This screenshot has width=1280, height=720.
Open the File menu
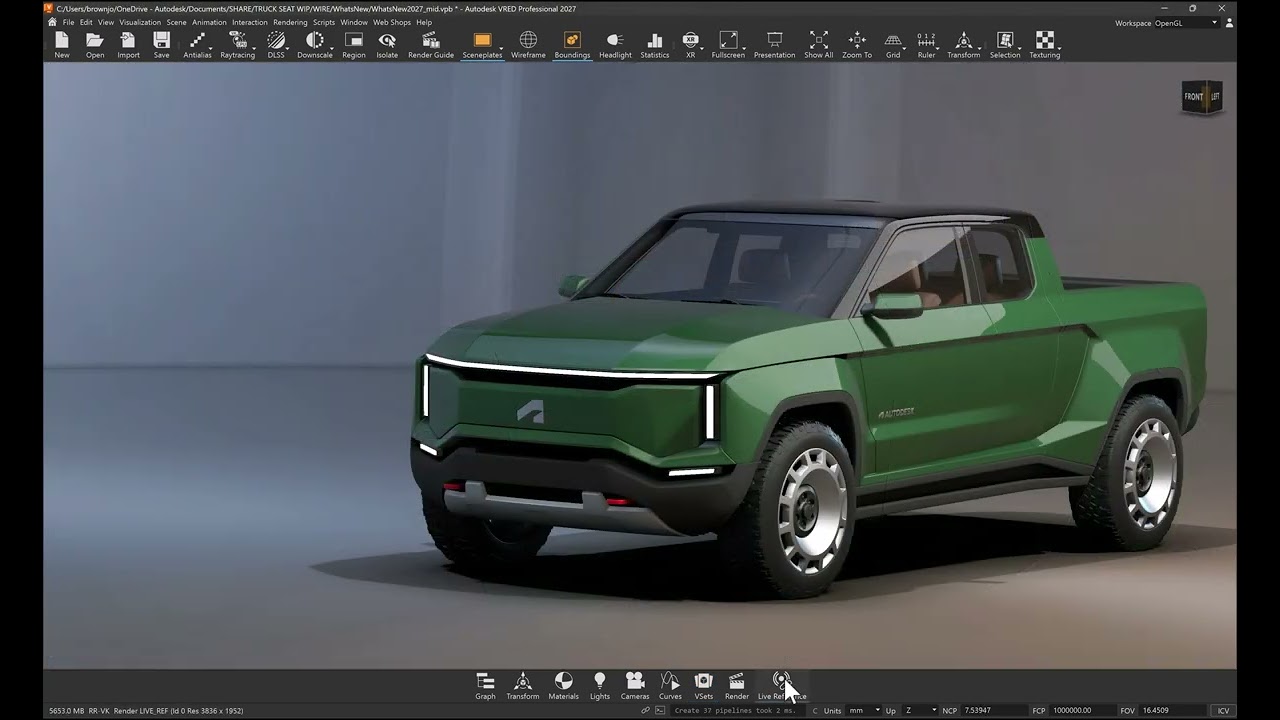pos(68,22)
